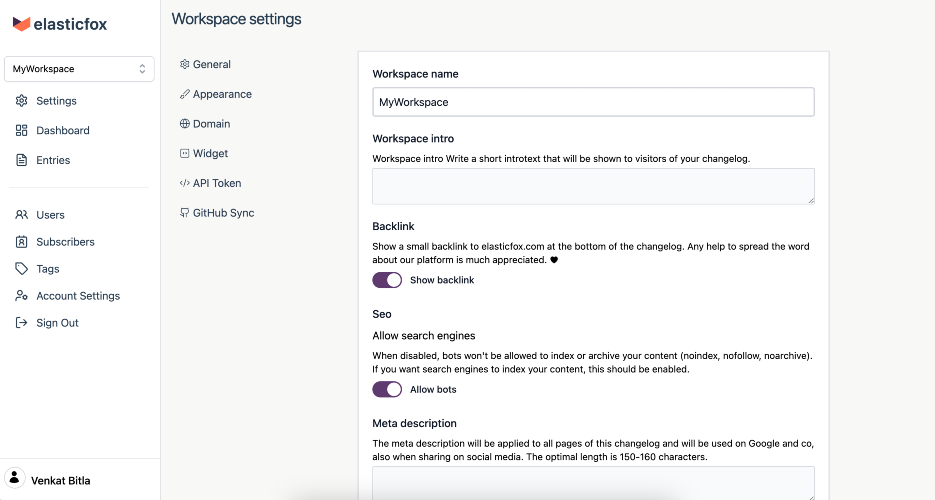Open the API Token tab
Screen dimensions: 935x500
pos(210,183)
